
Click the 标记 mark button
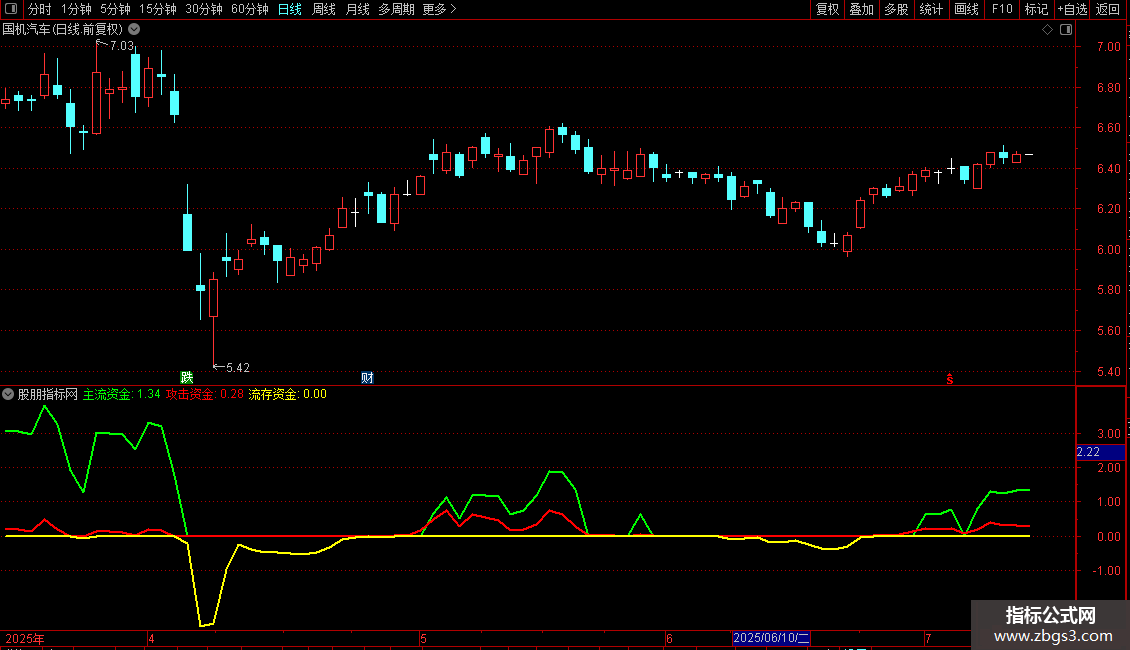click(1036, 9)
